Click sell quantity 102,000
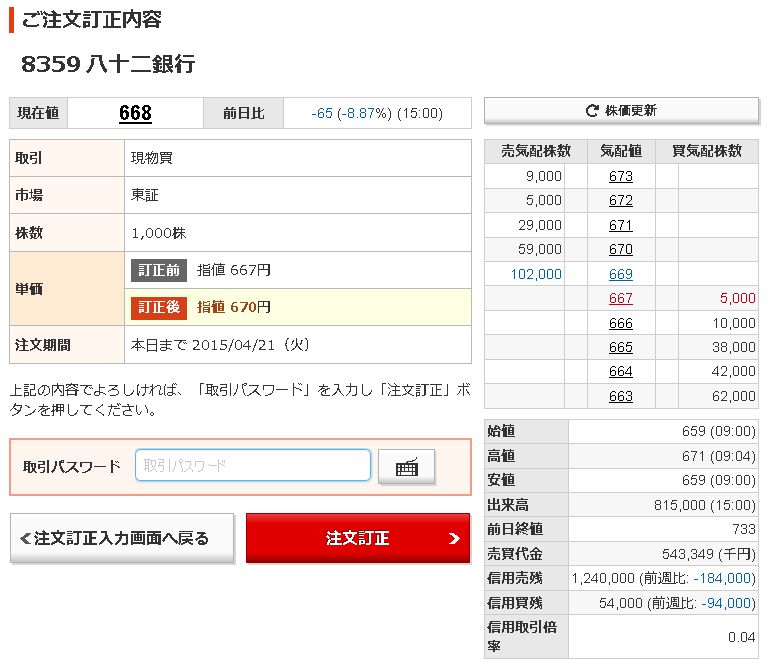Image resolution: width=768 pixels, height=667 pixels. tap(536, 274)
